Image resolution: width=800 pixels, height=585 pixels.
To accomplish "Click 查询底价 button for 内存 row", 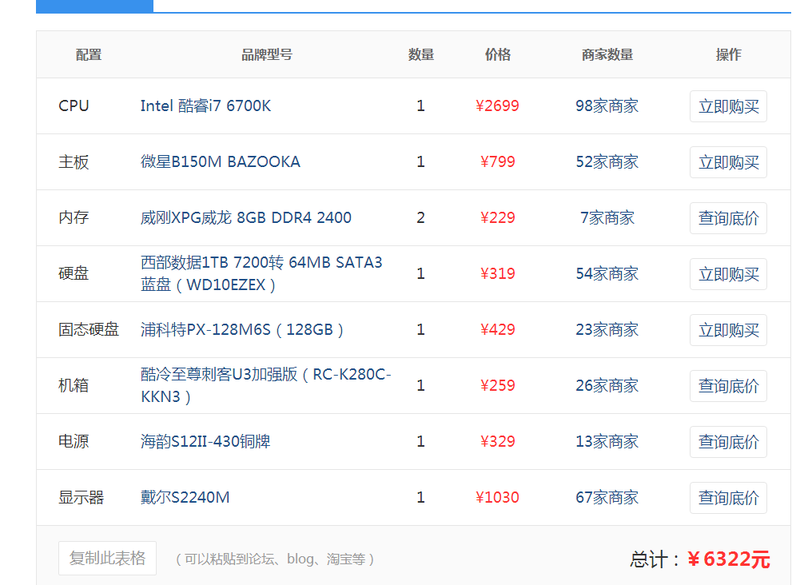I will [x=728, y=218].
